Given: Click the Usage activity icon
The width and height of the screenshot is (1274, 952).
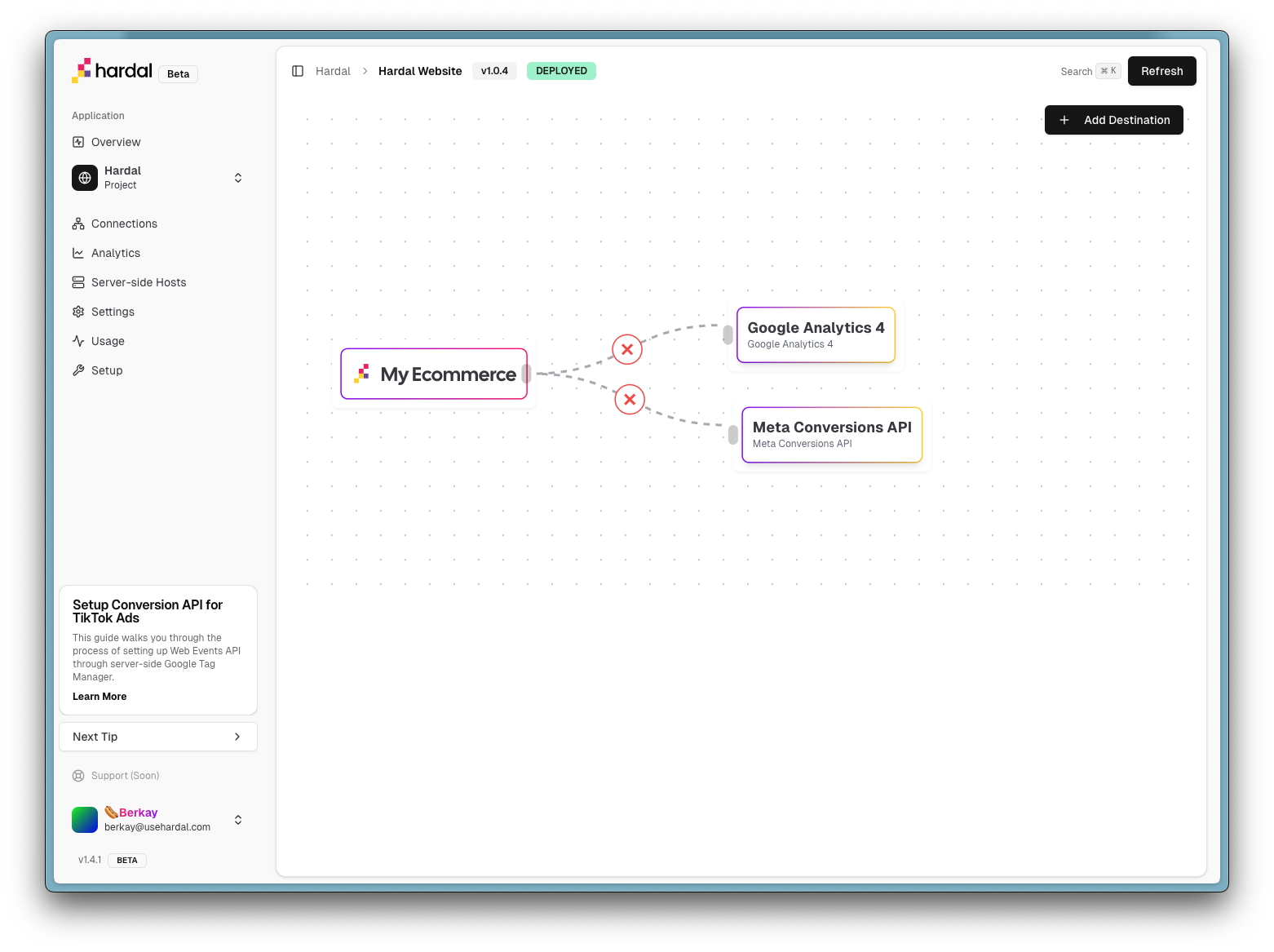Looking at the screenshot, I should click(78, 341).
